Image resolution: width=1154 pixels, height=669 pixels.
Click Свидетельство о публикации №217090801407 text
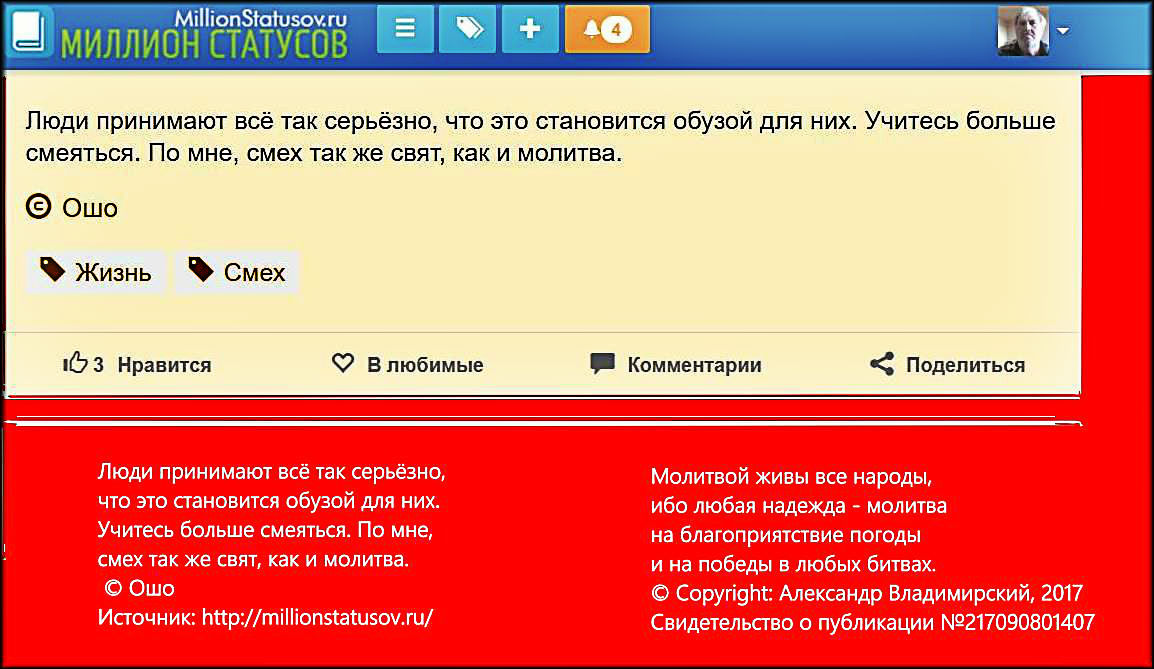click(x=873, y=623)
